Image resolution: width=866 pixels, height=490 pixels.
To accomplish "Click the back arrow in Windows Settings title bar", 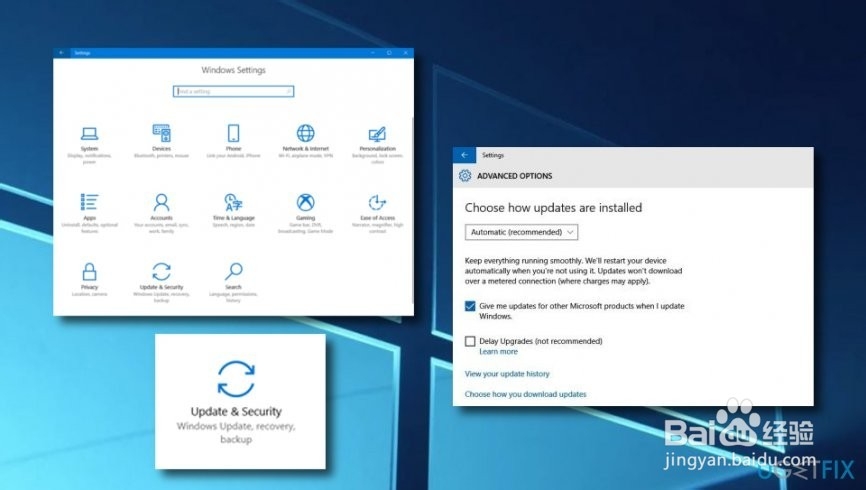I will 62,52.
